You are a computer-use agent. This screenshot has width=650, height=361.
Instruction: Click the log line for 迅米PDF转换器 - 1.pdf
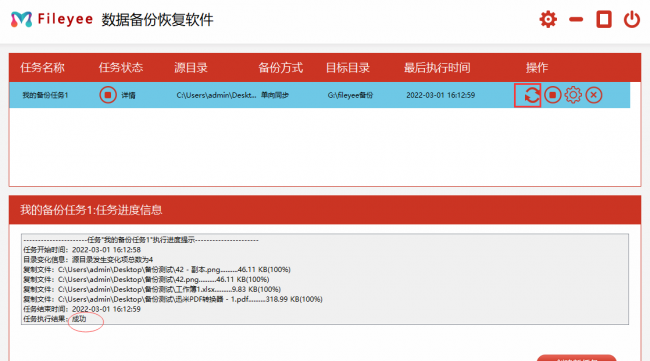[173, 299]
